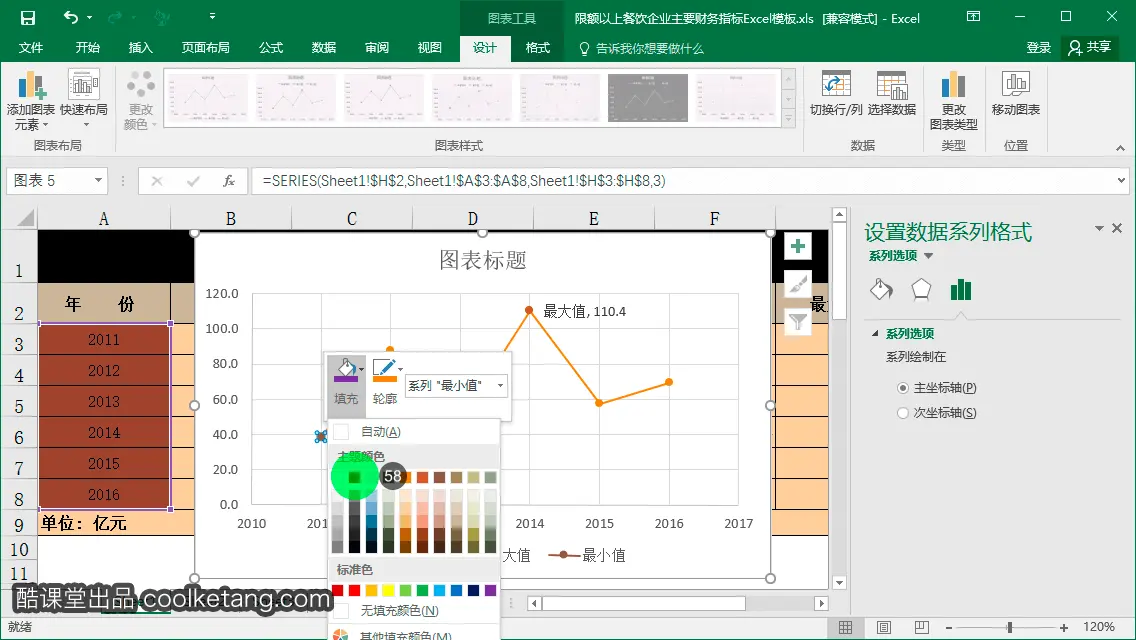The width and height of the screenshot is (1136, 640).
Task: Click the Undo arrow icon
Action: 71,17
